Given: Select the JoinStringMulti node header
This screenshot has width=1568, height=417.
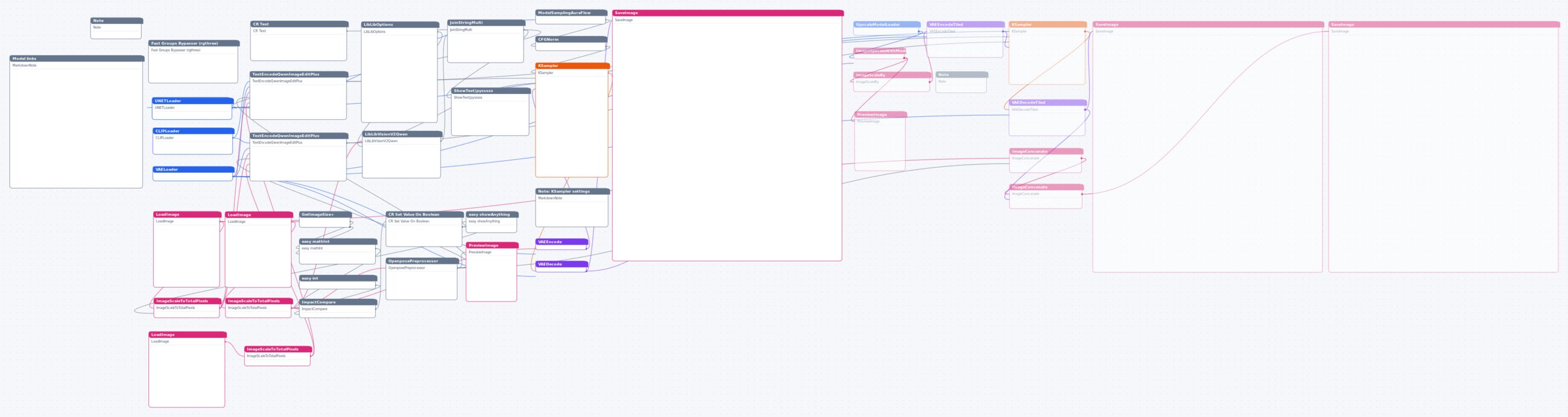Looking at the screenshot, I should coord(485,23).
